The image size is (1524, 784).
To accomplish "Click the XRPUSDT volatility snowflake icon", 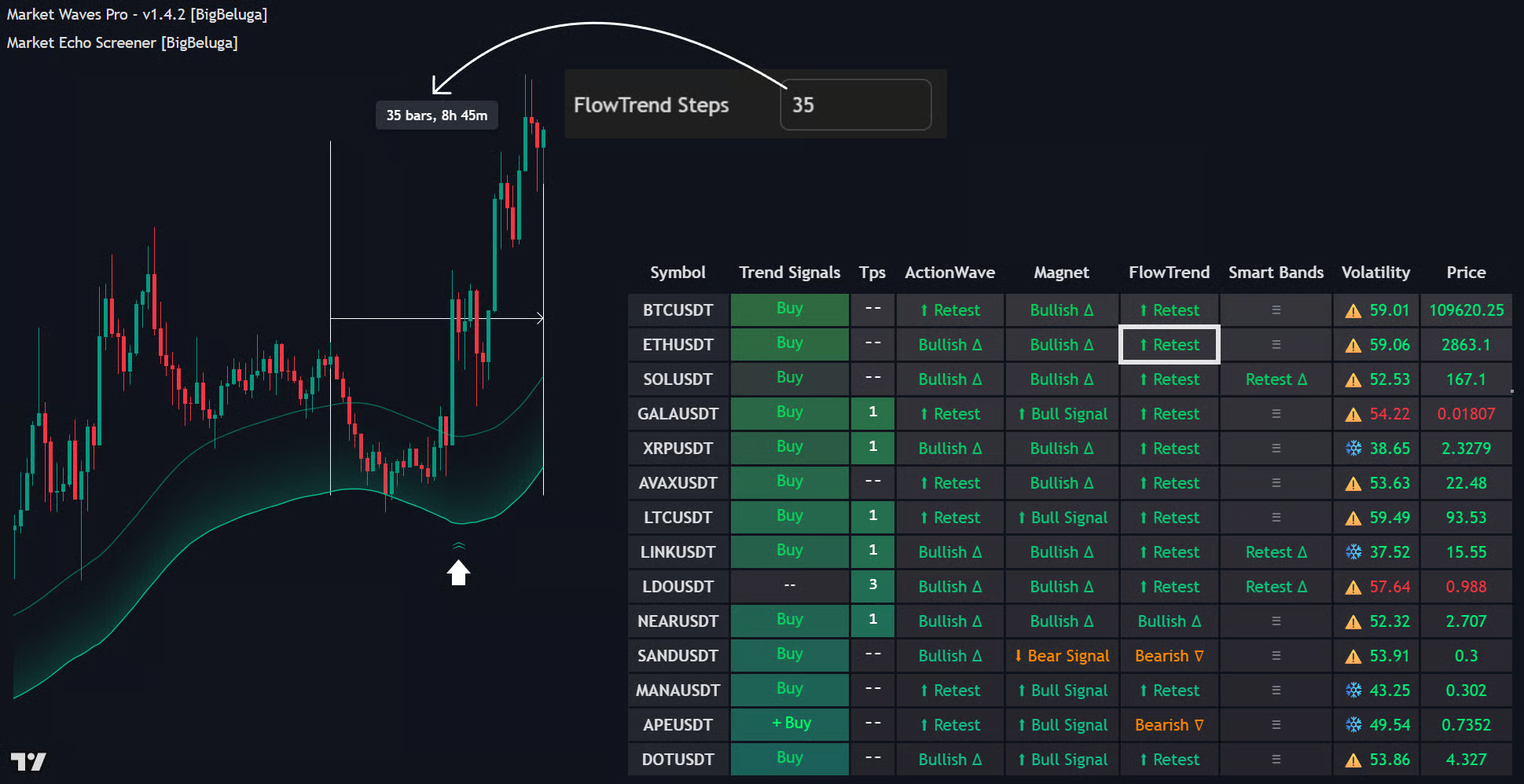I will coord(1353,449).
